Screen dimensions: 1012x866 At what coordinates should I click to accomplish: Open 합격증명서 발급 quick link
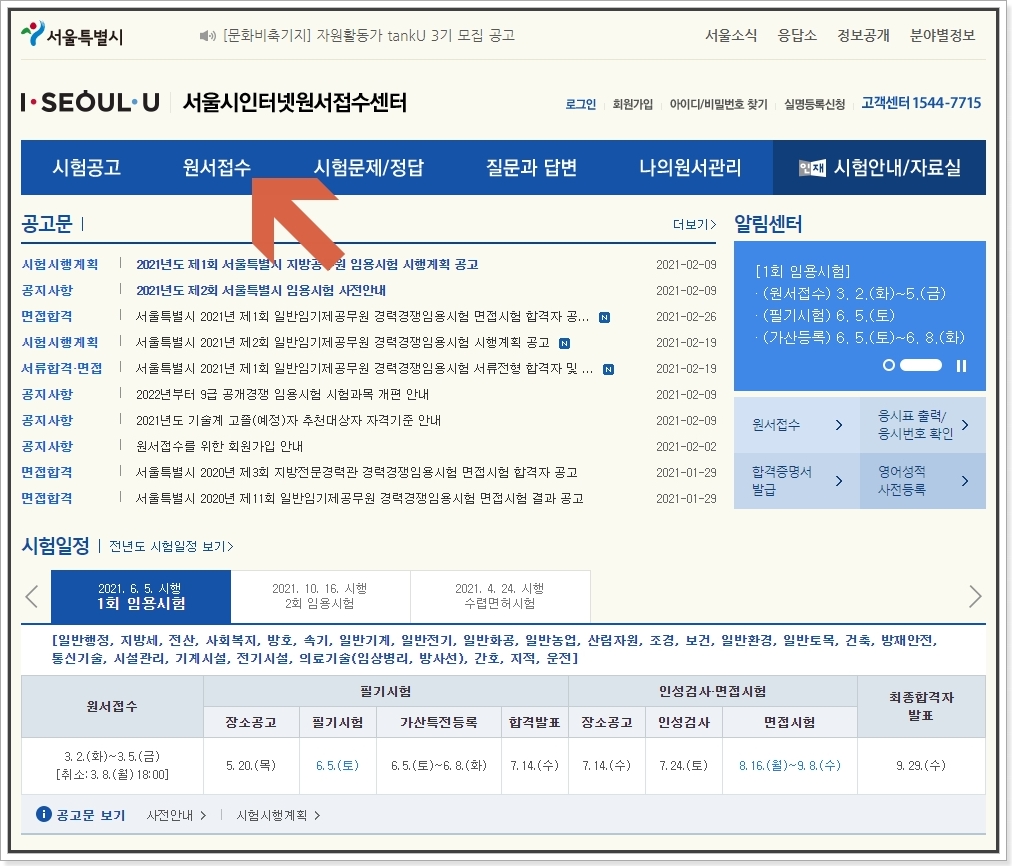pyautogui.click(x=797, y=481)
